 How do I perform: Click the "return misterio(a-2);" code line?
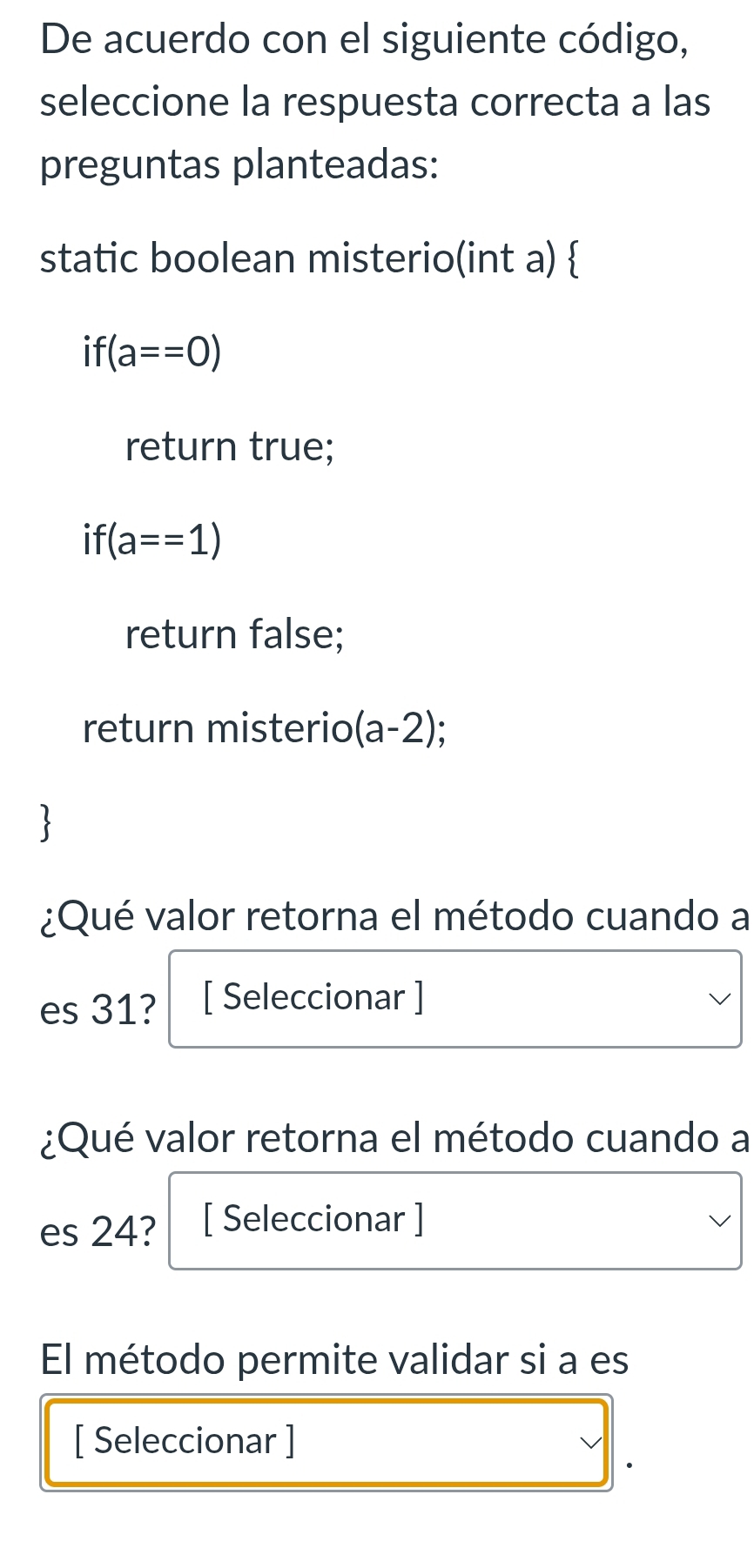[265, 728]
